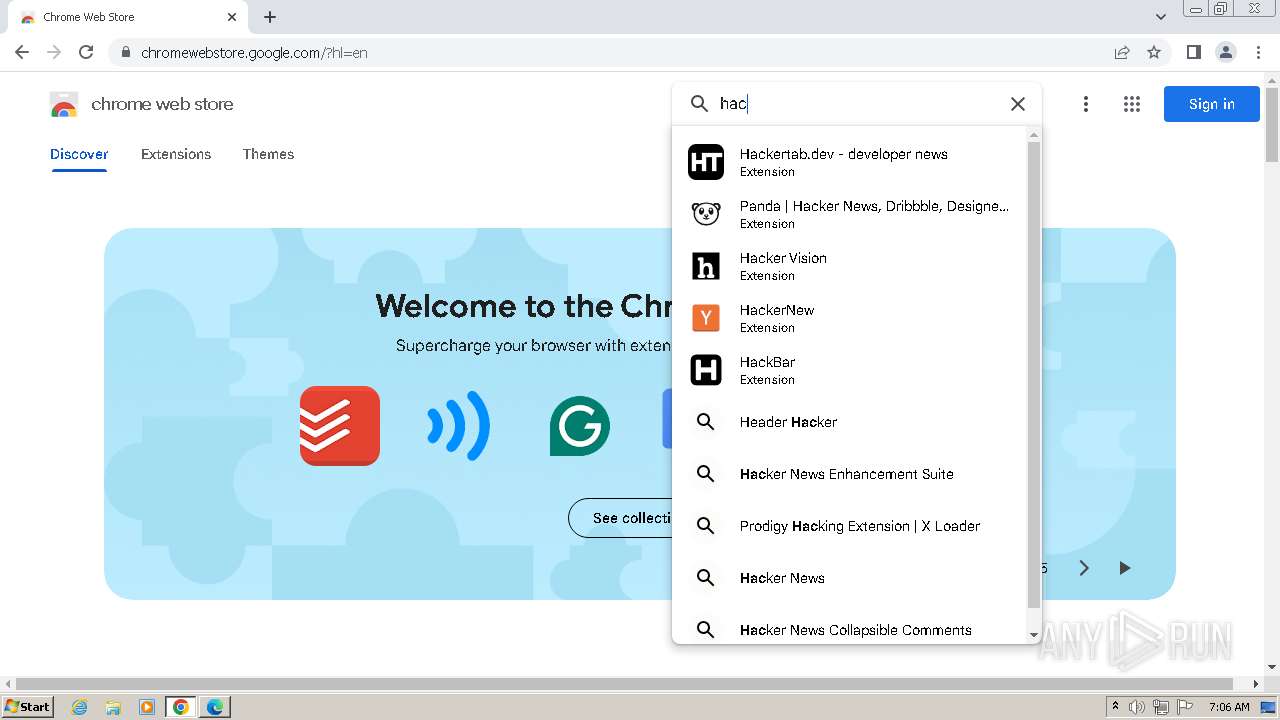Viewport: 1280px width, 720px height.
Task: Select the HackBar extension suggestion
Action: click(850, 370)
